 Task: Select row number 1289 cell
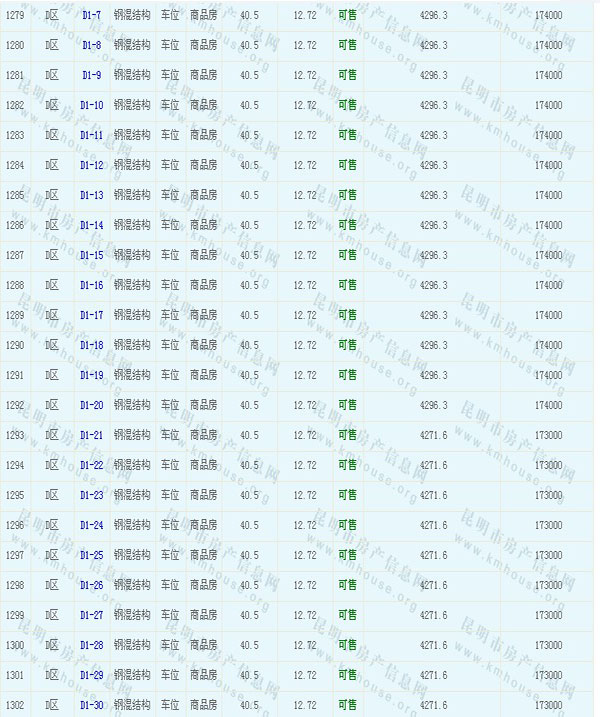click(15, 315)
